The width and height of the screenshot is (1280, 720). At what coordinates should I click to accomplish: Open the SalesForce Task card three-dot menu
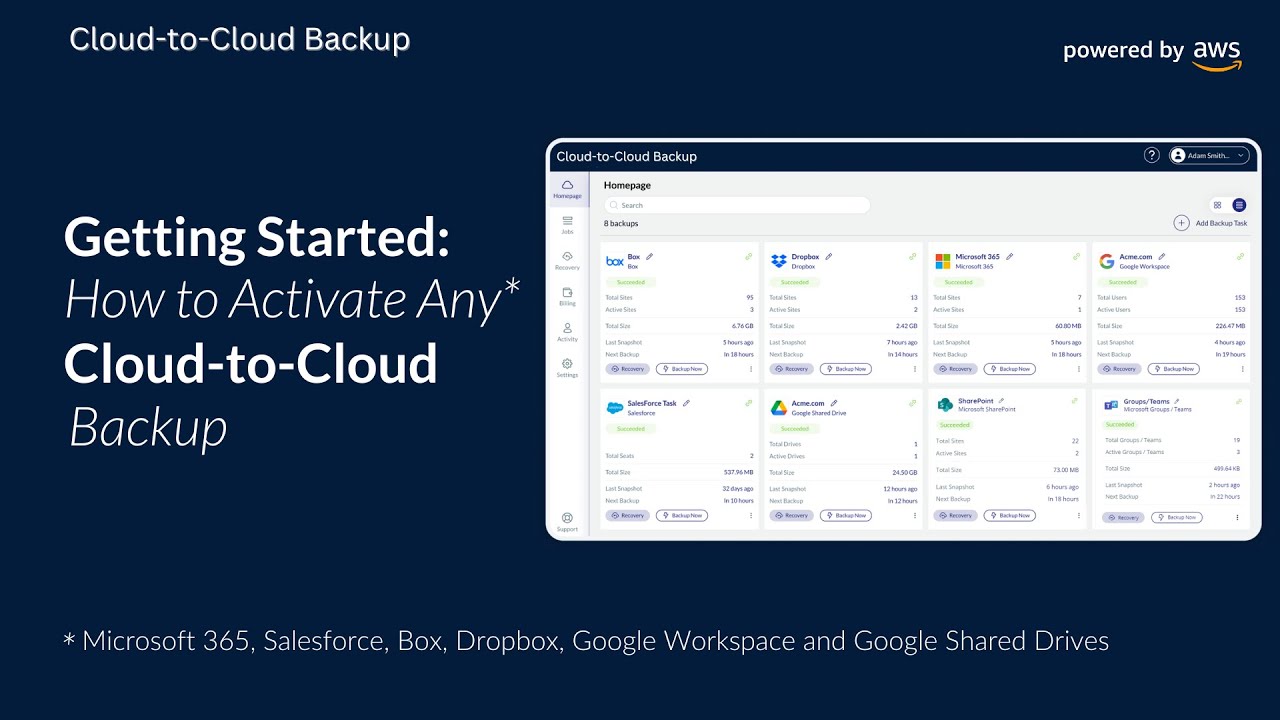pos(751,516)
